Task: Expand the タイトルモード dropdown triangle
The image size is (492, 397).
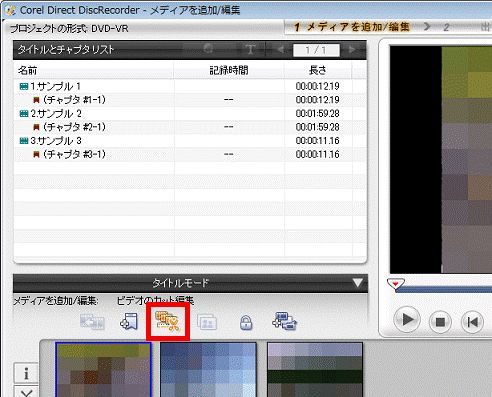Action: [x=358, y=283]
